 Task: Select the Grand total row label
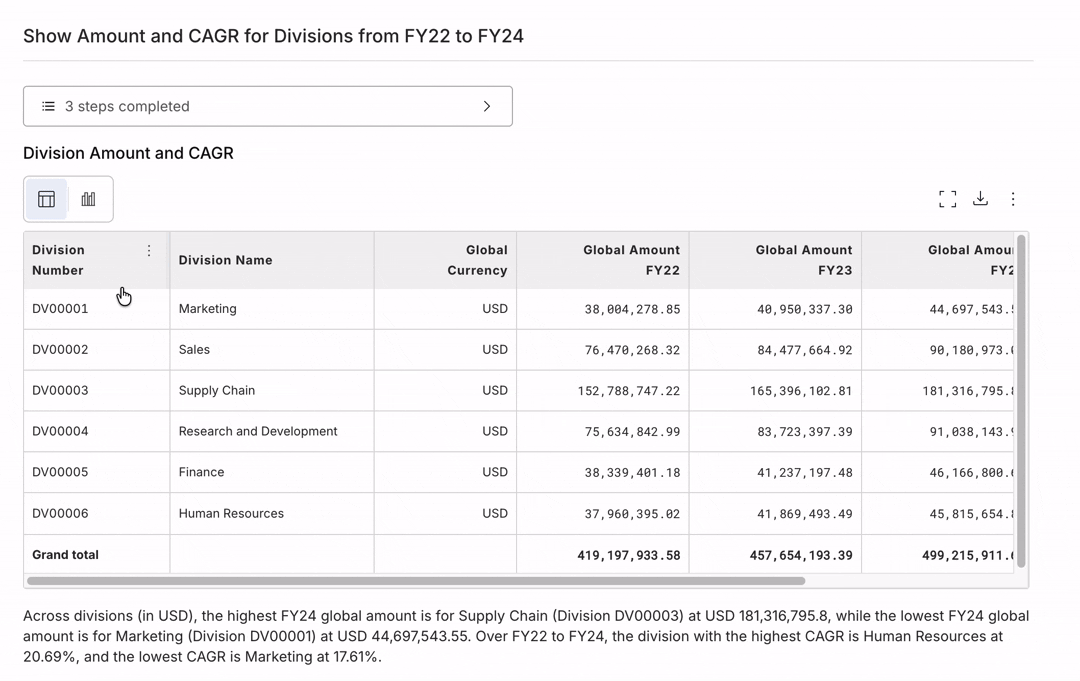tap(65, 555)
